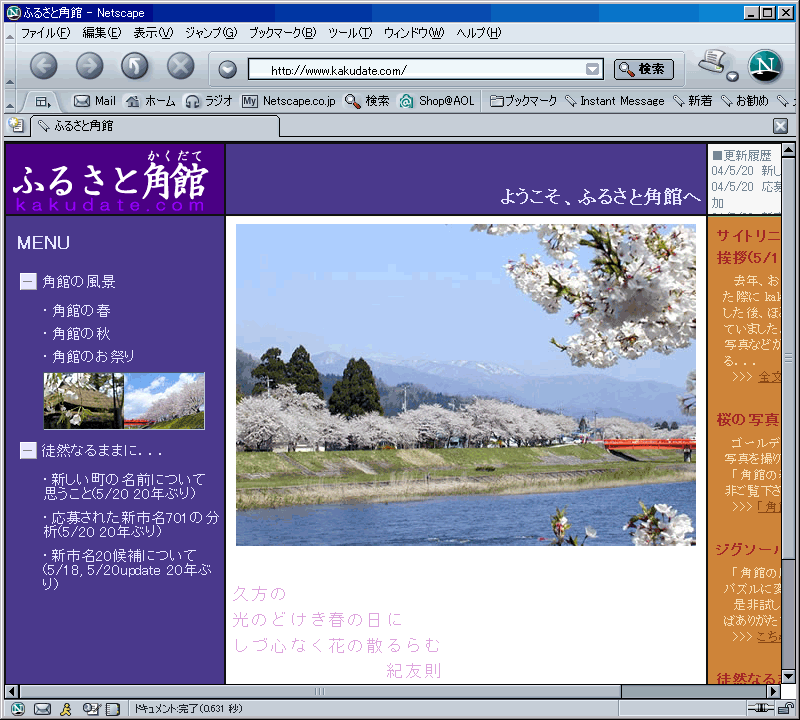This screenshot has height=720, width=800.
Task: Click the 検索 magnifier in the personal toolbar
Action: click(x=367, y=101)
